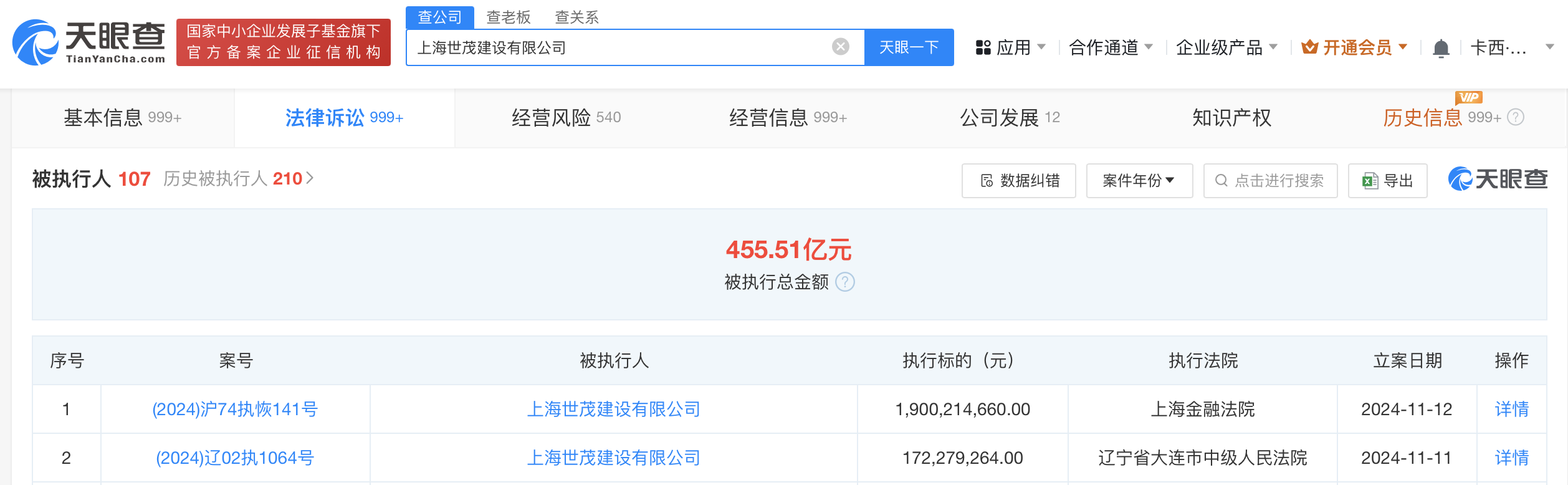Image resolution: width=1568 pixels, height=485 pixels.
Task: Switch to the 查老板 search tab
Action: pyautogui.click(x=509, y=17)
